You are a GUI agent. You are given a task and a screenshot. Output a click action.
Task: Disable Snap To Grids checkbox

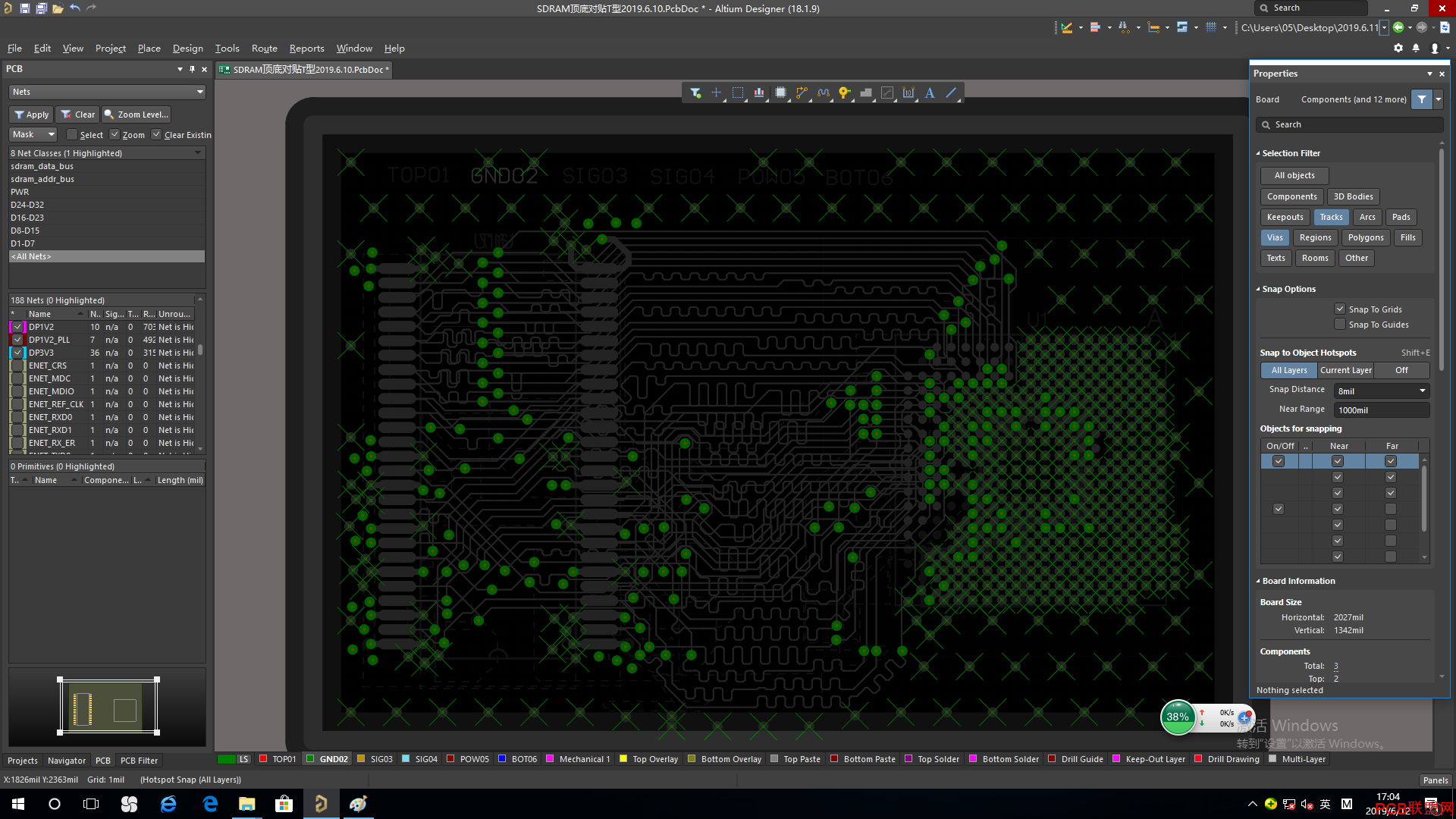(x=1340, y=309)
